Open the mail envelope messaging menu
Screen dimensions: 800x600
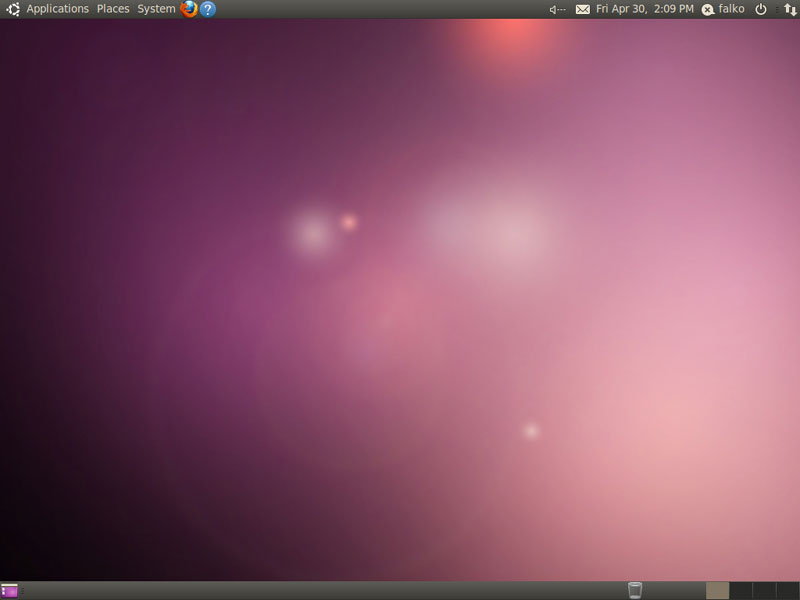click(x=583, y=9)
